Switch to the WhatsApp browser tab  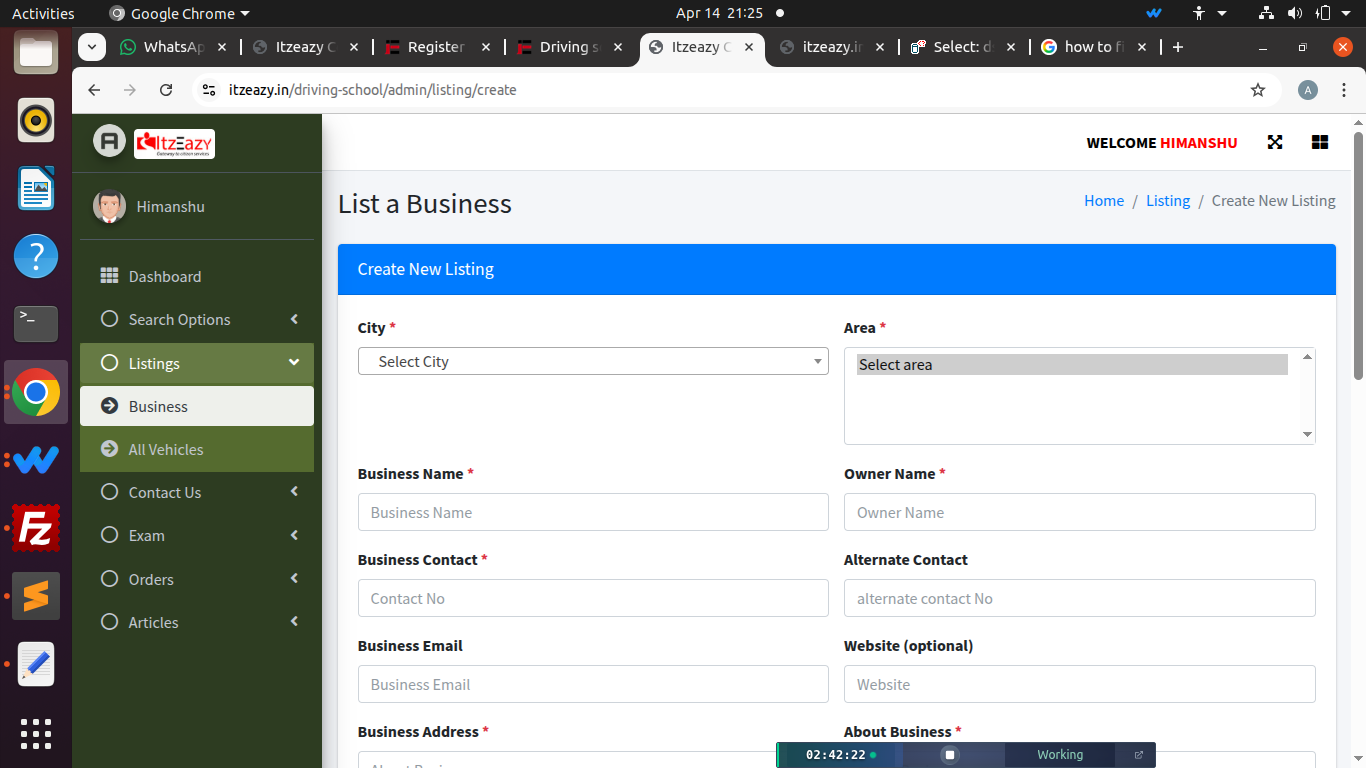[173, 47]
